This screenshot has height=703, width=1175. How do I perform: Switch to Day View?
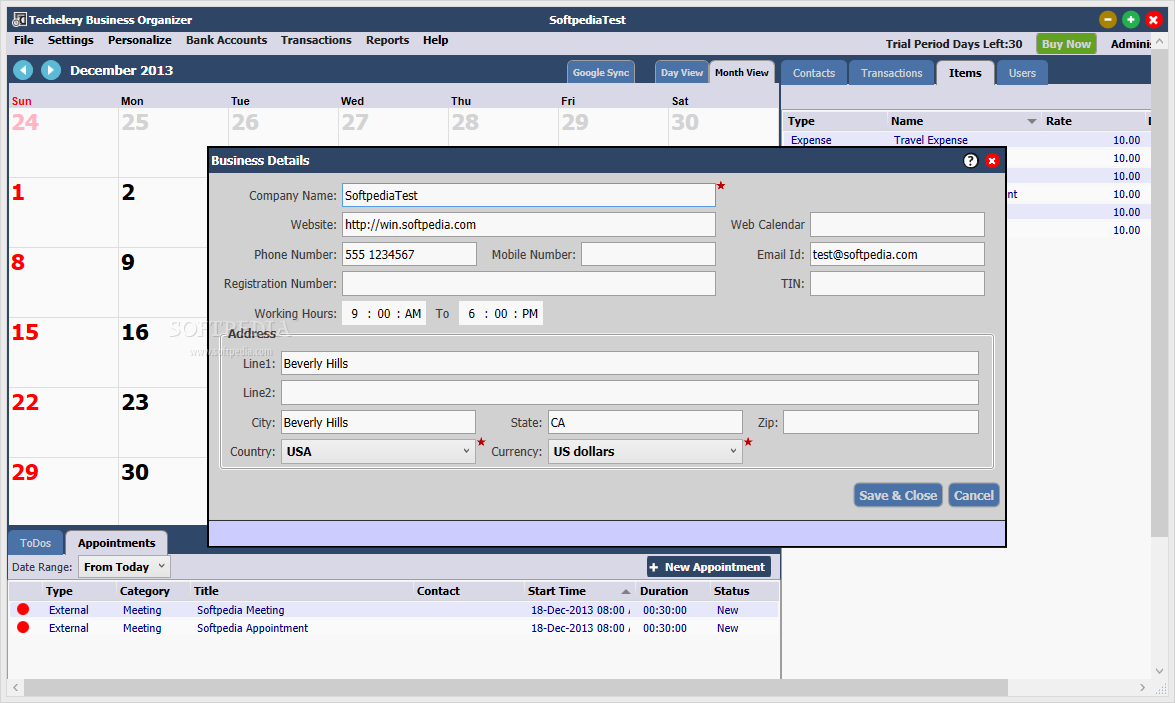click(x=682, y=73)
